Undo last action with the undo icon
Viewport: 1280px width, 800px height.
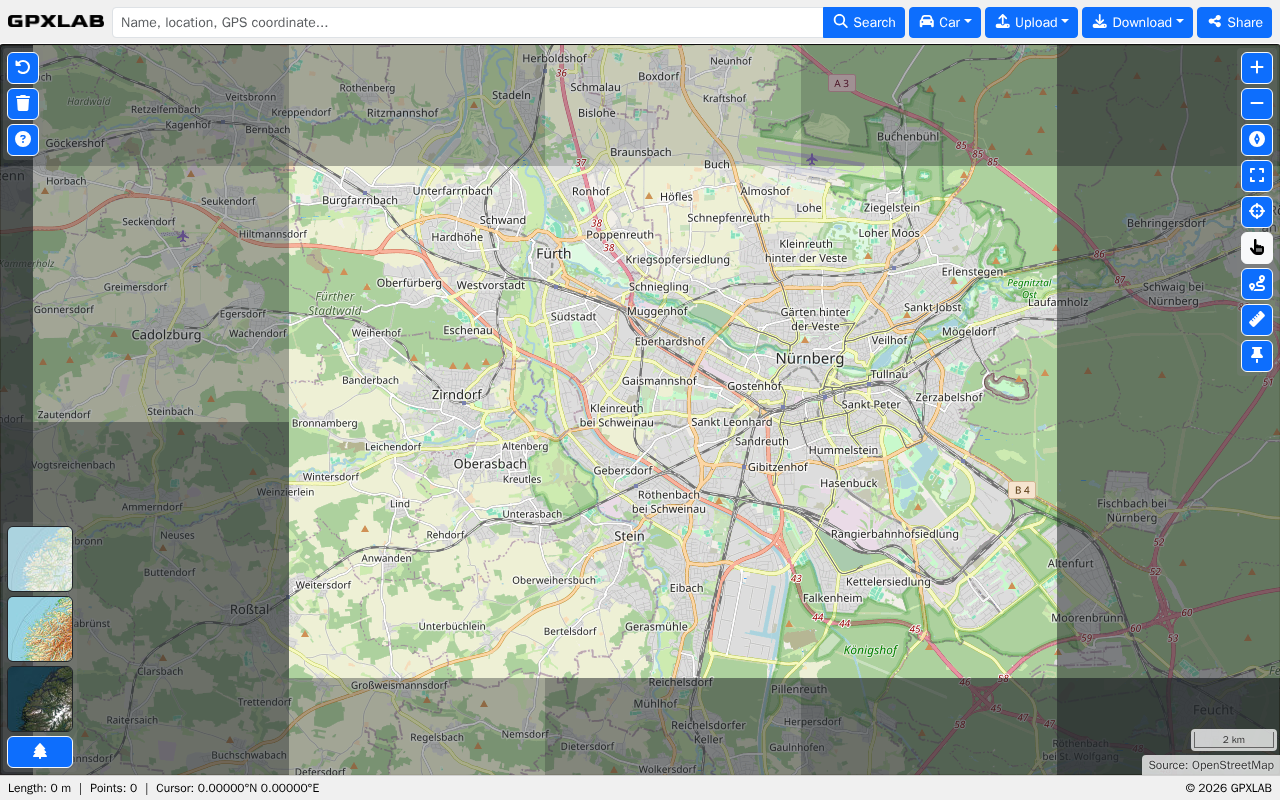pyautogui.click(x=23, y=68)
